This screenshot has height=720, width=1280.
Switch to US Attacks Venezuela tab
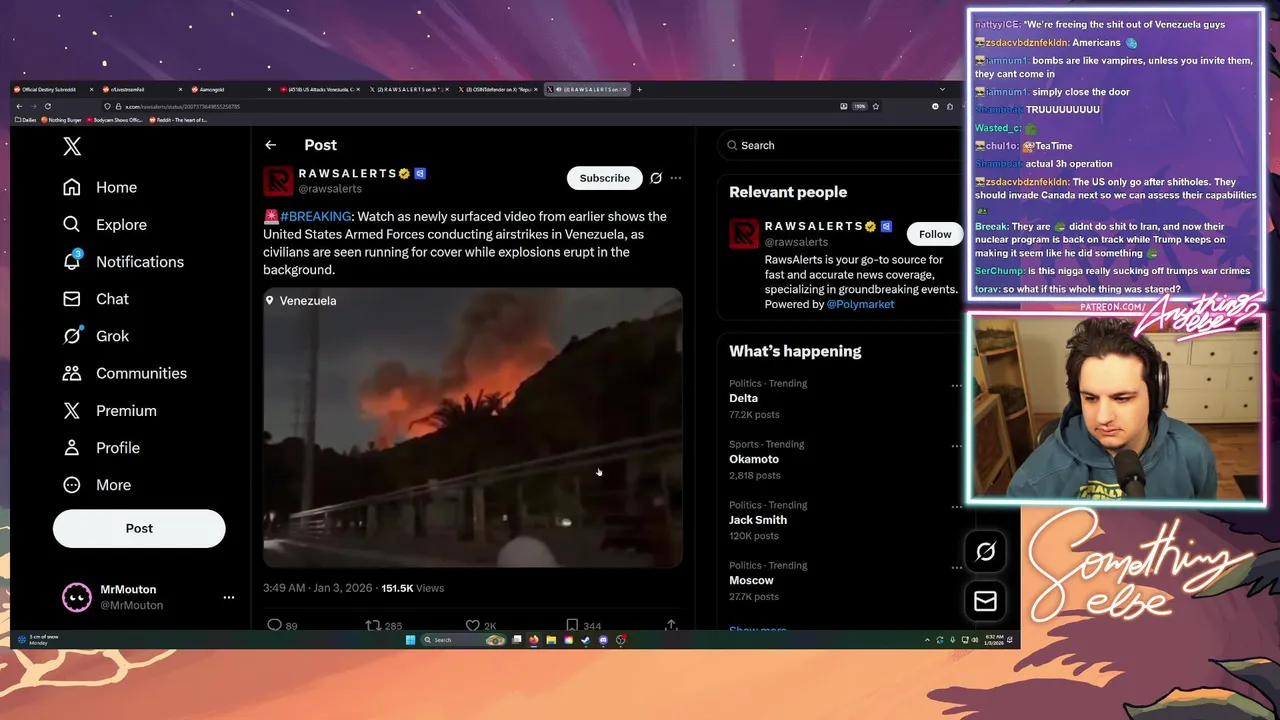pos(320,89)
